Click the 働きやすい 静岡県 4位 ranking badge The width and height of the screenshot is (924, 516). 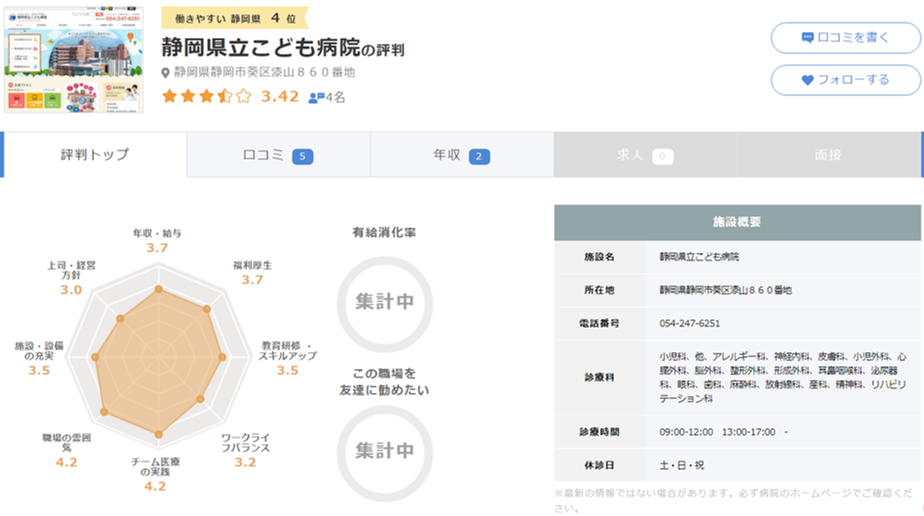pos(235,18)
